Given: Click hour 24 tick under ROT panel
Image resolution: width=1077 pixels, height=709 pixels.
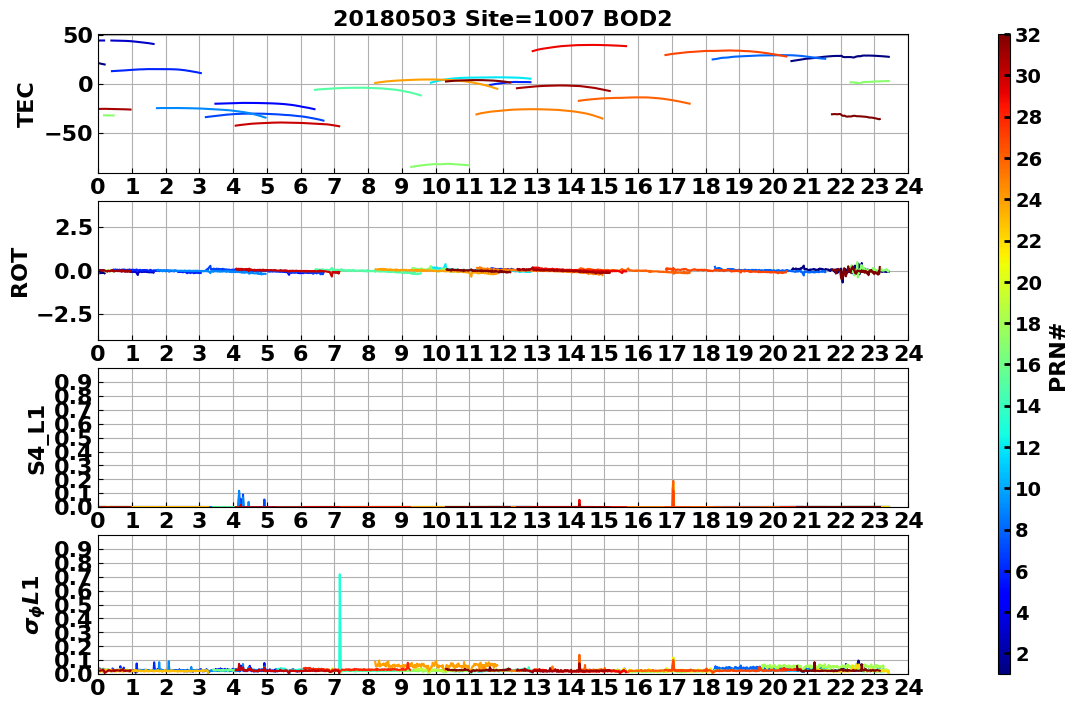Looking at the screenshot, I should [x=908, y=353].
